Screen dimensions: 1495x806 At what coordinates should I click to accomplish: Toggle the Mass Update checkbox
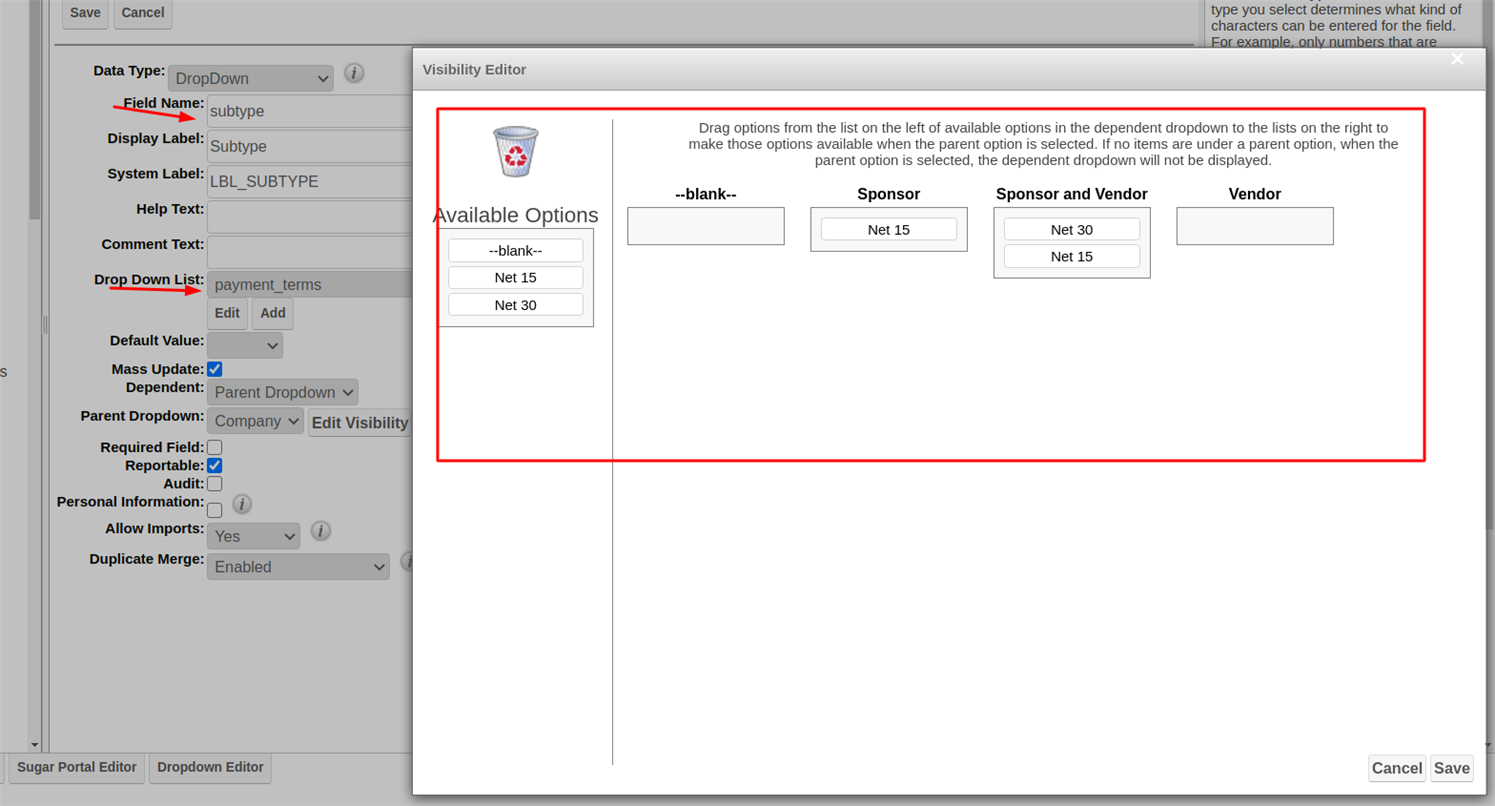tap(215, 369)
